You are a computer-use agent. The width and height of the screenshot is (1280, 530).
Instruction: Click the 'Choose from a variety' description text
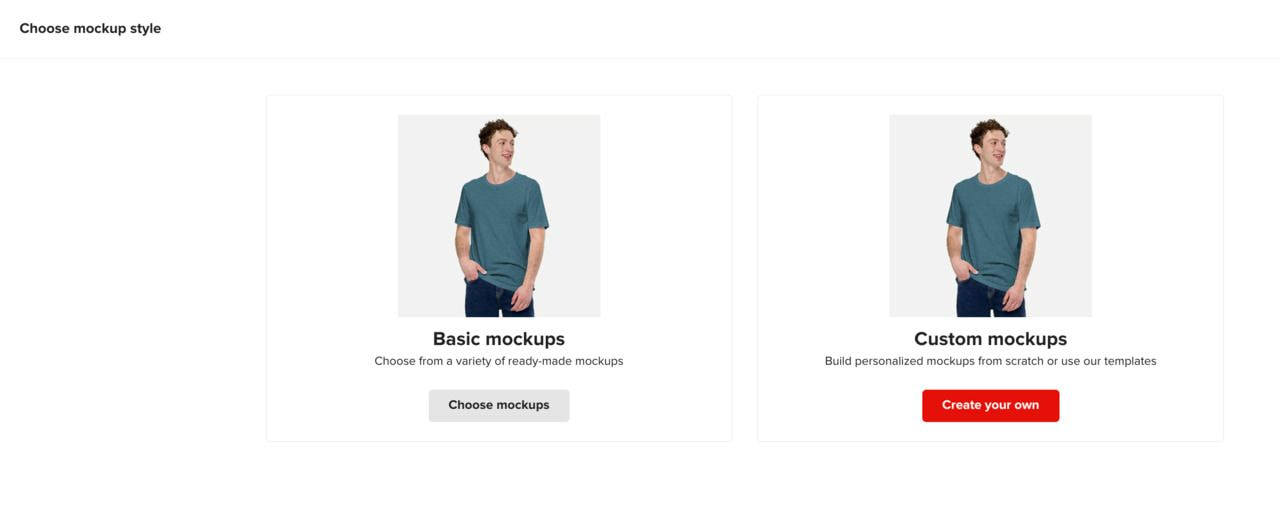tap(499, 361)
